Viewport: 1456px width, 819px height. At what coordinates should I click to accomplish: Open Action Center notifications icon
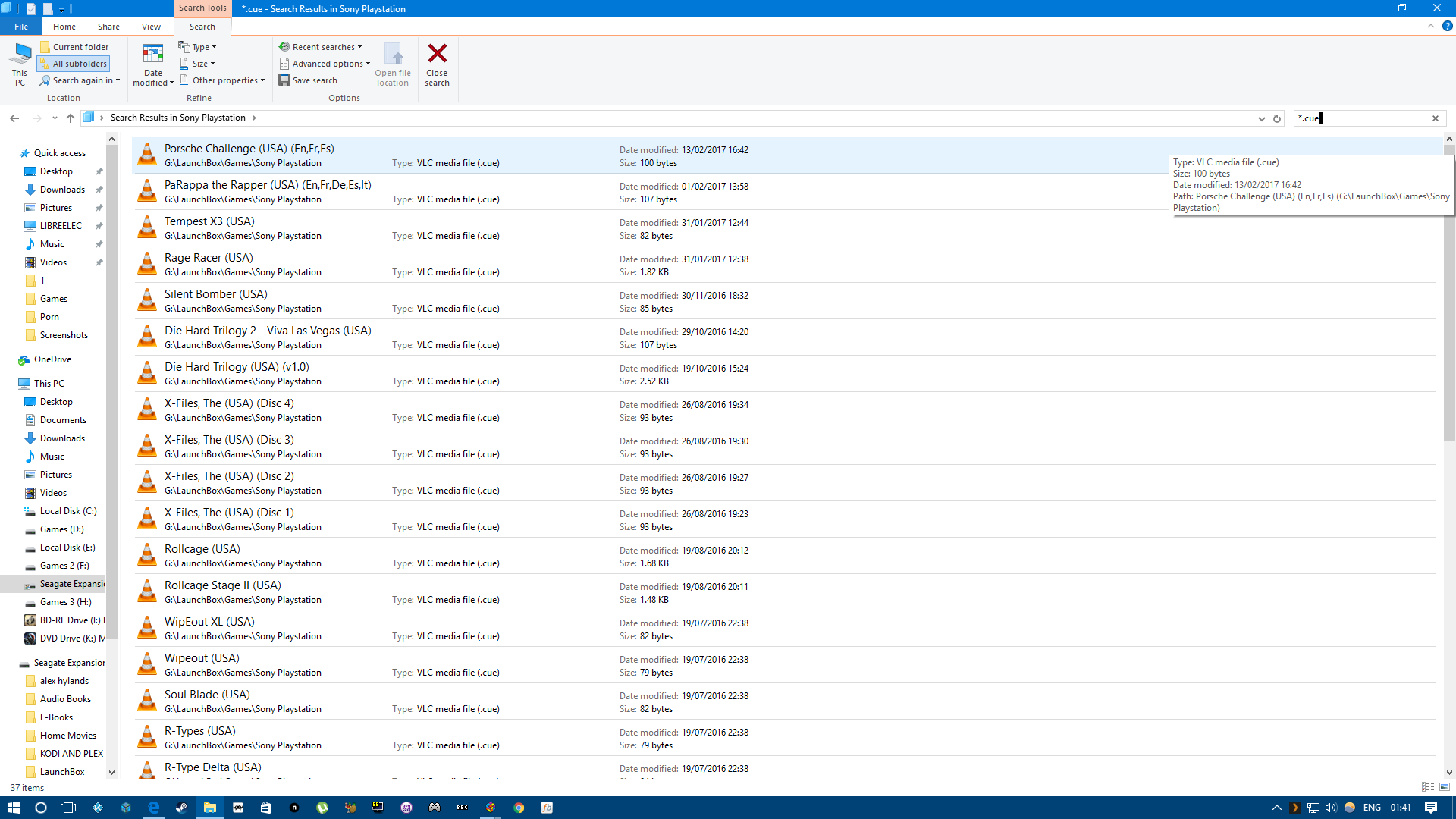click(1431, 808)
